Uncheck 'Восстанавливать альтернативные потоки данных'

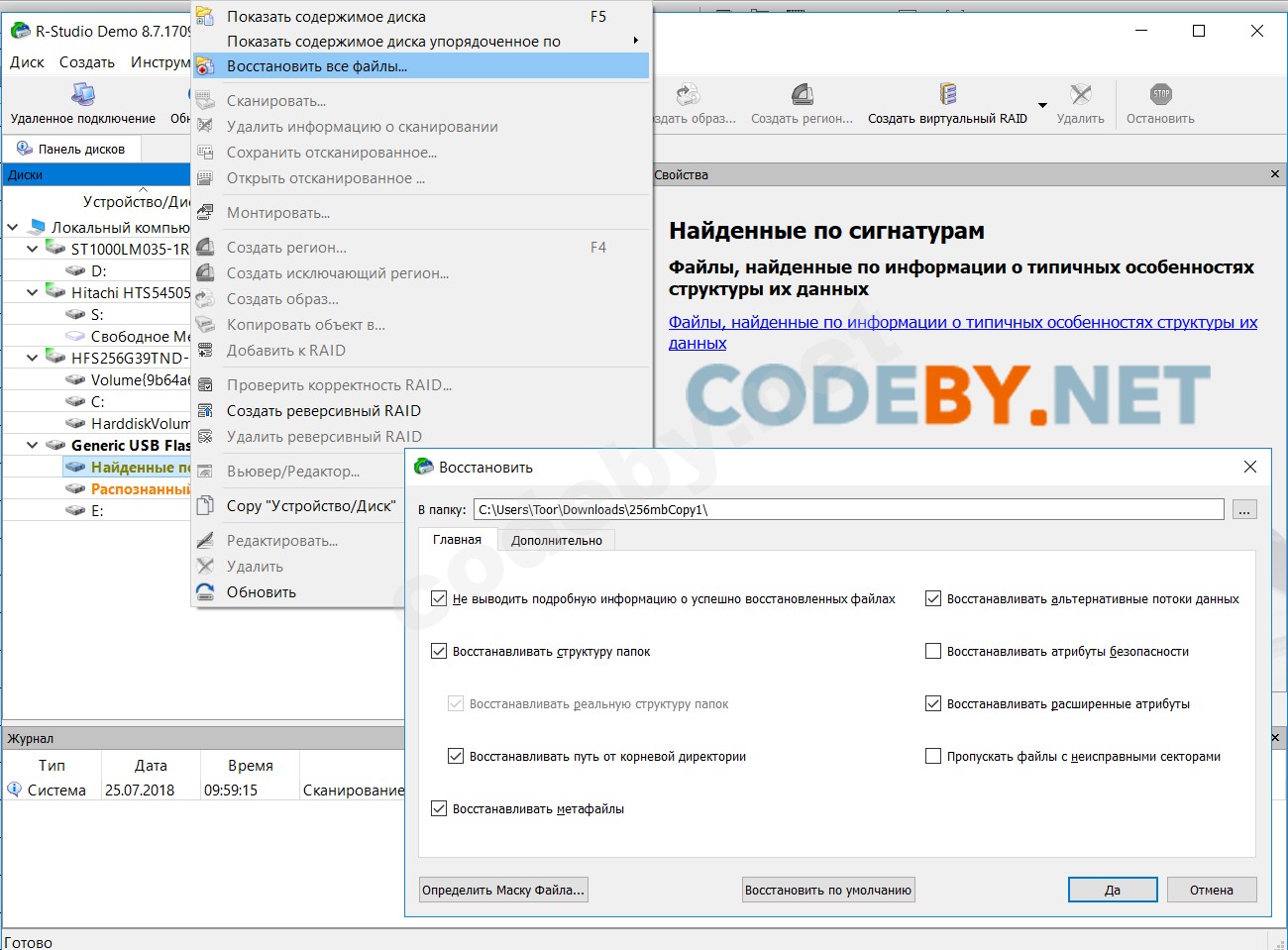[932, 598]
